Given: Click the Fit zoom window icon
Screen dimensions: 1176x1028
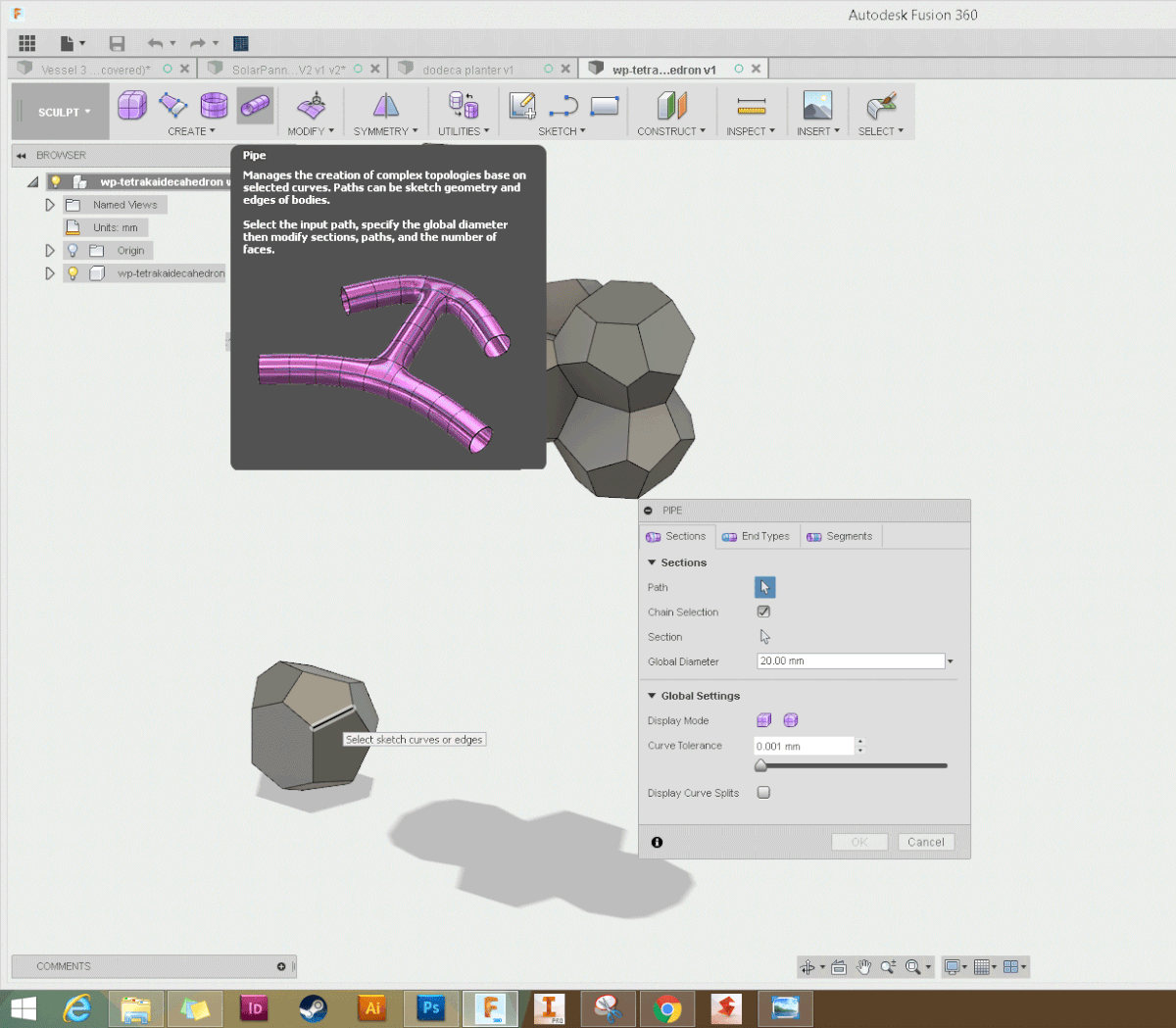Looking at the screenshot, I should tap(913, 967).
